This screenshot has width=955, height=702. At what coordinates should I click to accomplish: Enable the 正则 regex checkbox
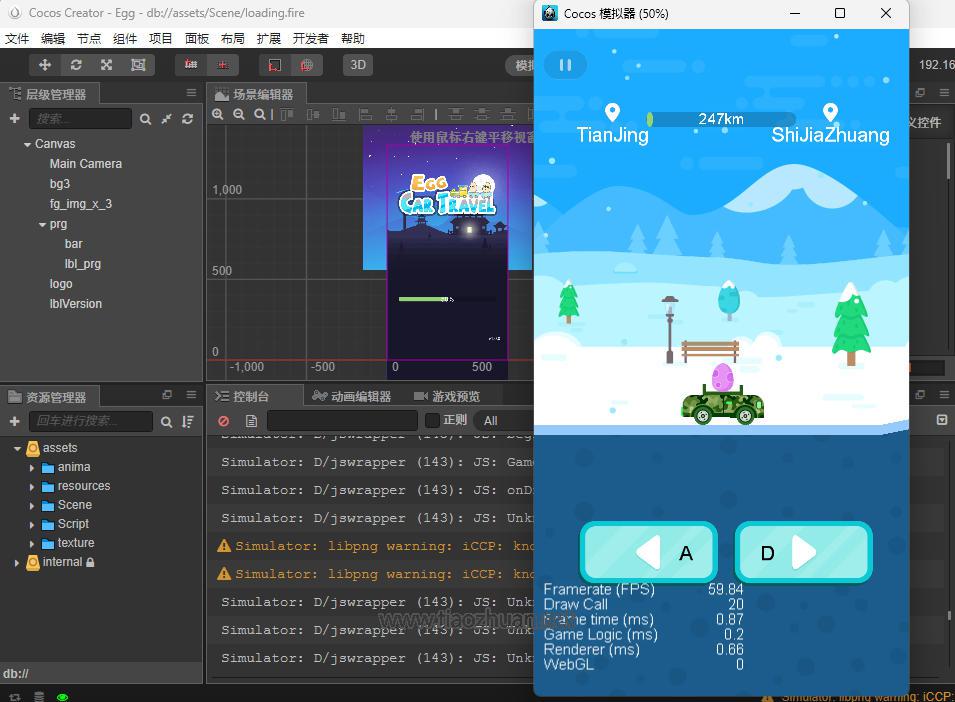click(x=433, y=420)
